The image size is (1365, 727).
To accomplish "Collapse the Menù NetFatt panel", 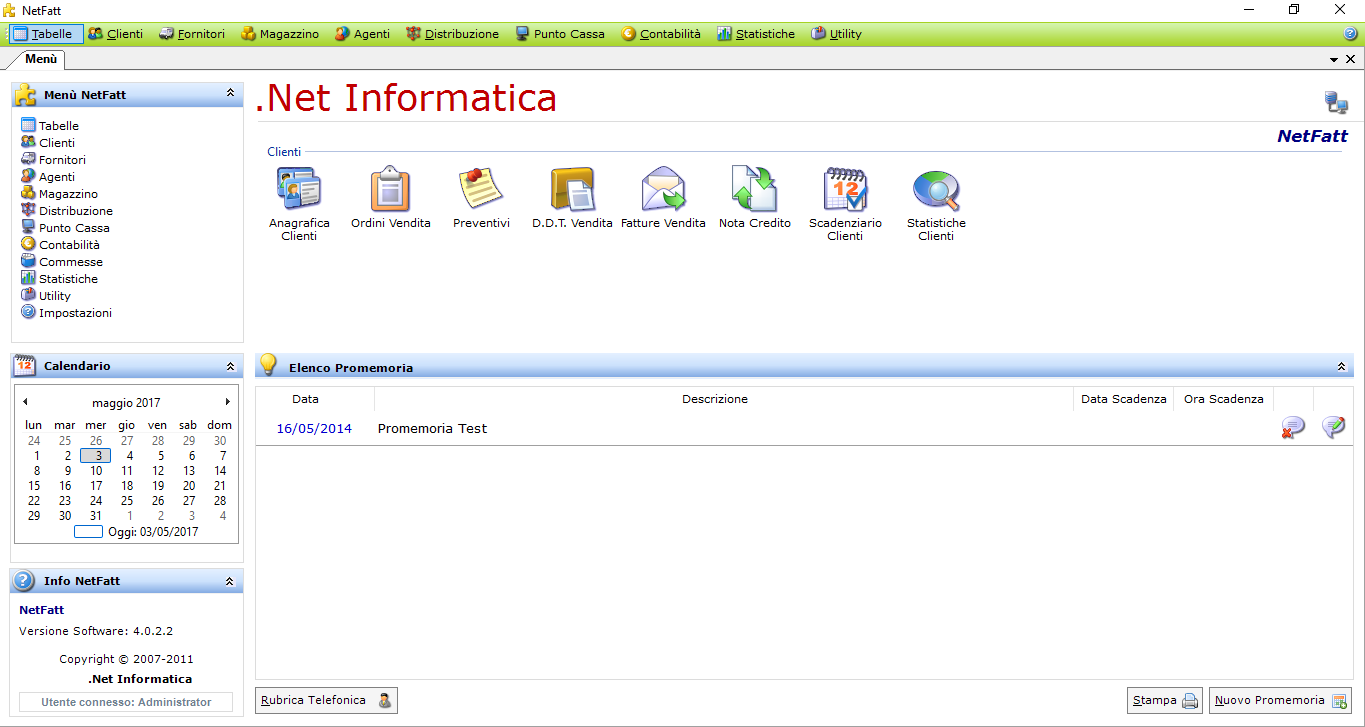I will pyautogui.click(x=230, y=94).
